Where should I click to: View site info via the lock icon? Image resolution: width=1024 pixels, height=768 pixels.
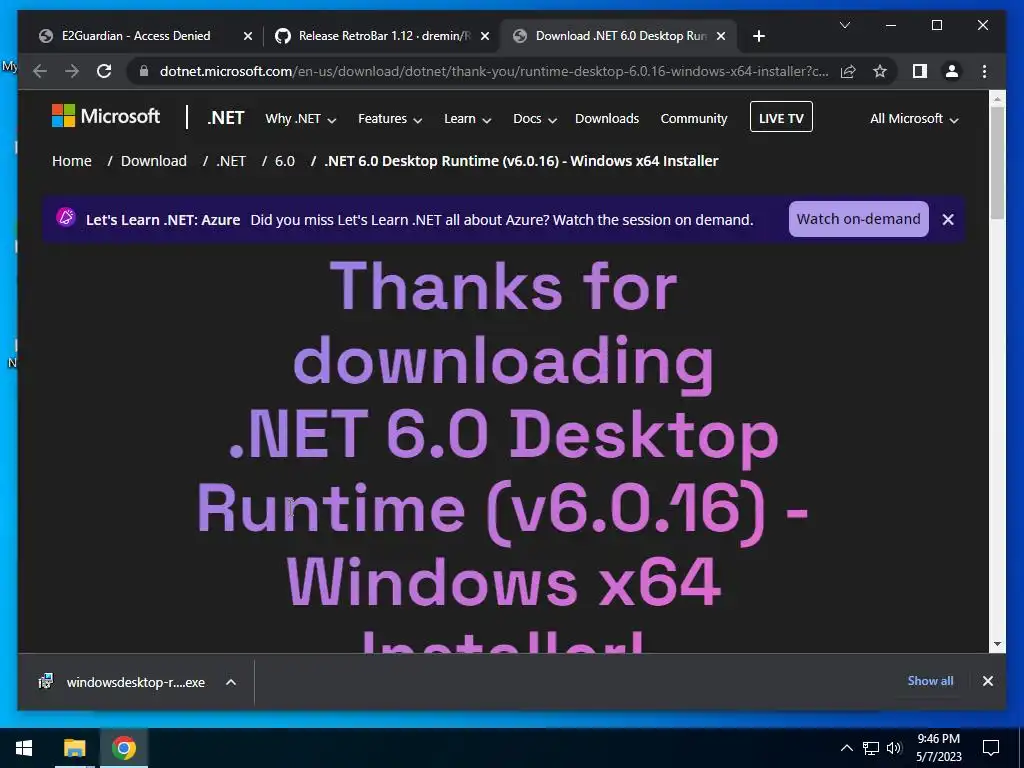click(x=144, y=71)
